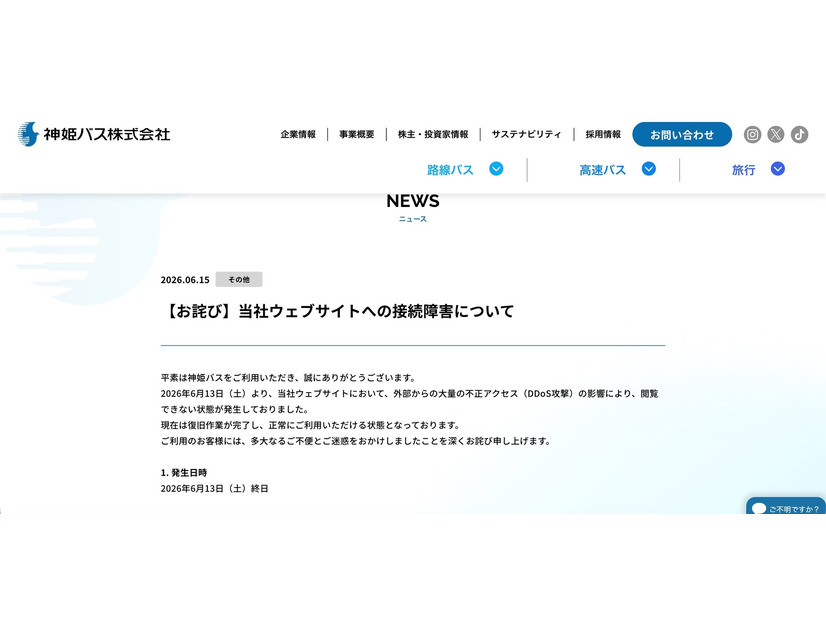Click the 神姫バス株式会社 logo
Image resolution: width=826 pixels, height=620 pixels.
[94, 134]
